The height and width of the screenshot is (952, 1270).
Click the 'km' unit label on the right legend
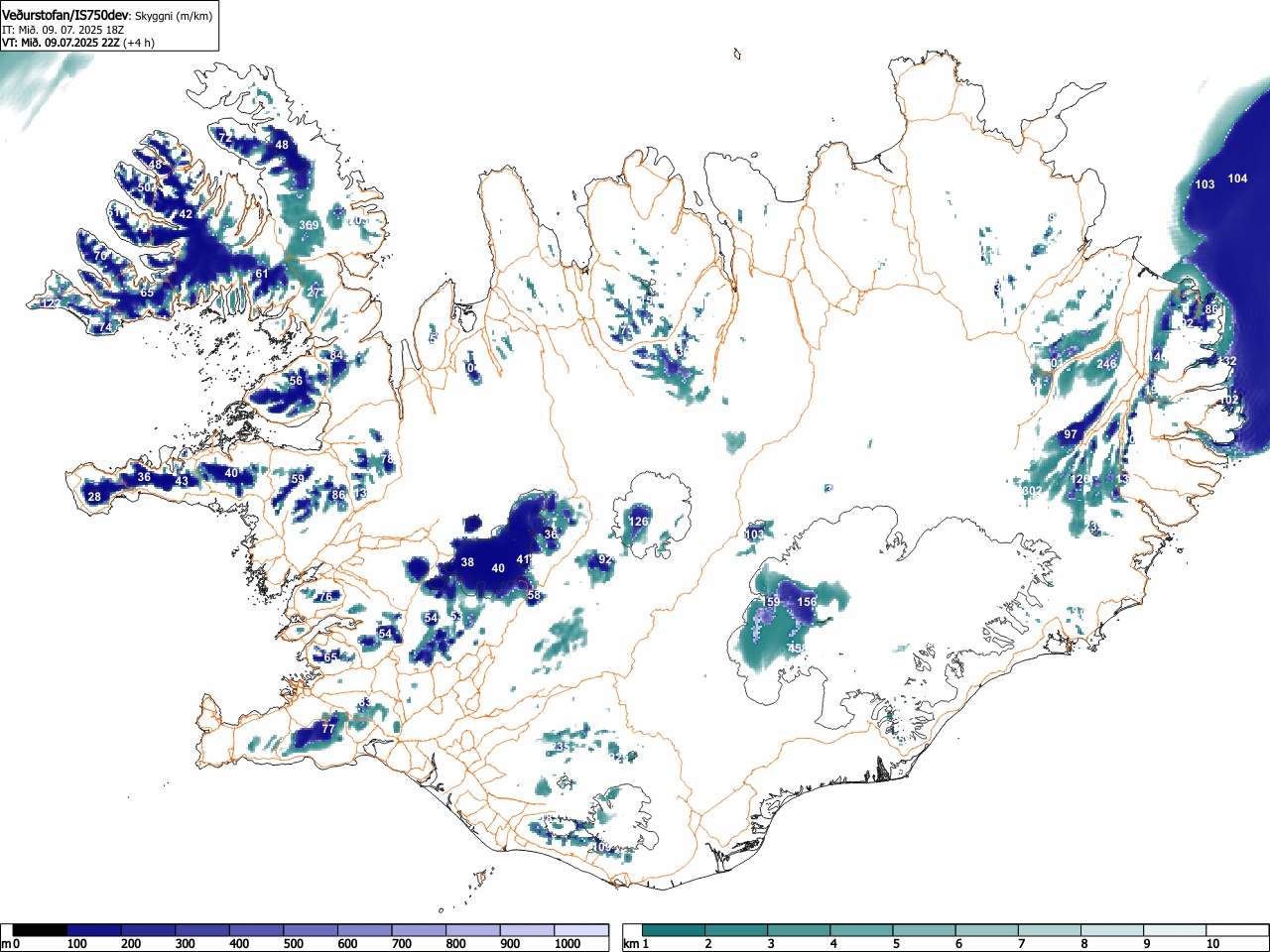point(631,943)
